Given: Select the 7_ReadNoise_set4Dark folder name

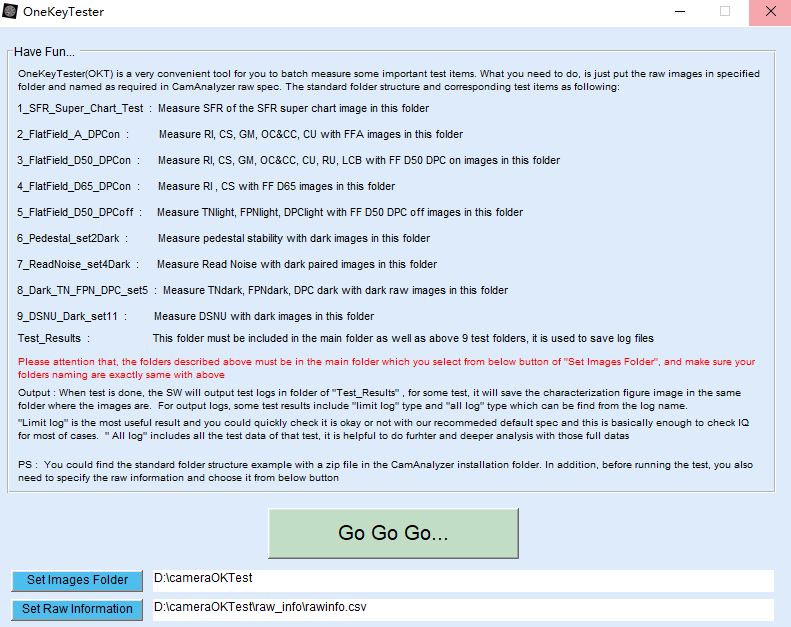Looking at the screenshot, I should tap(74, 264).
